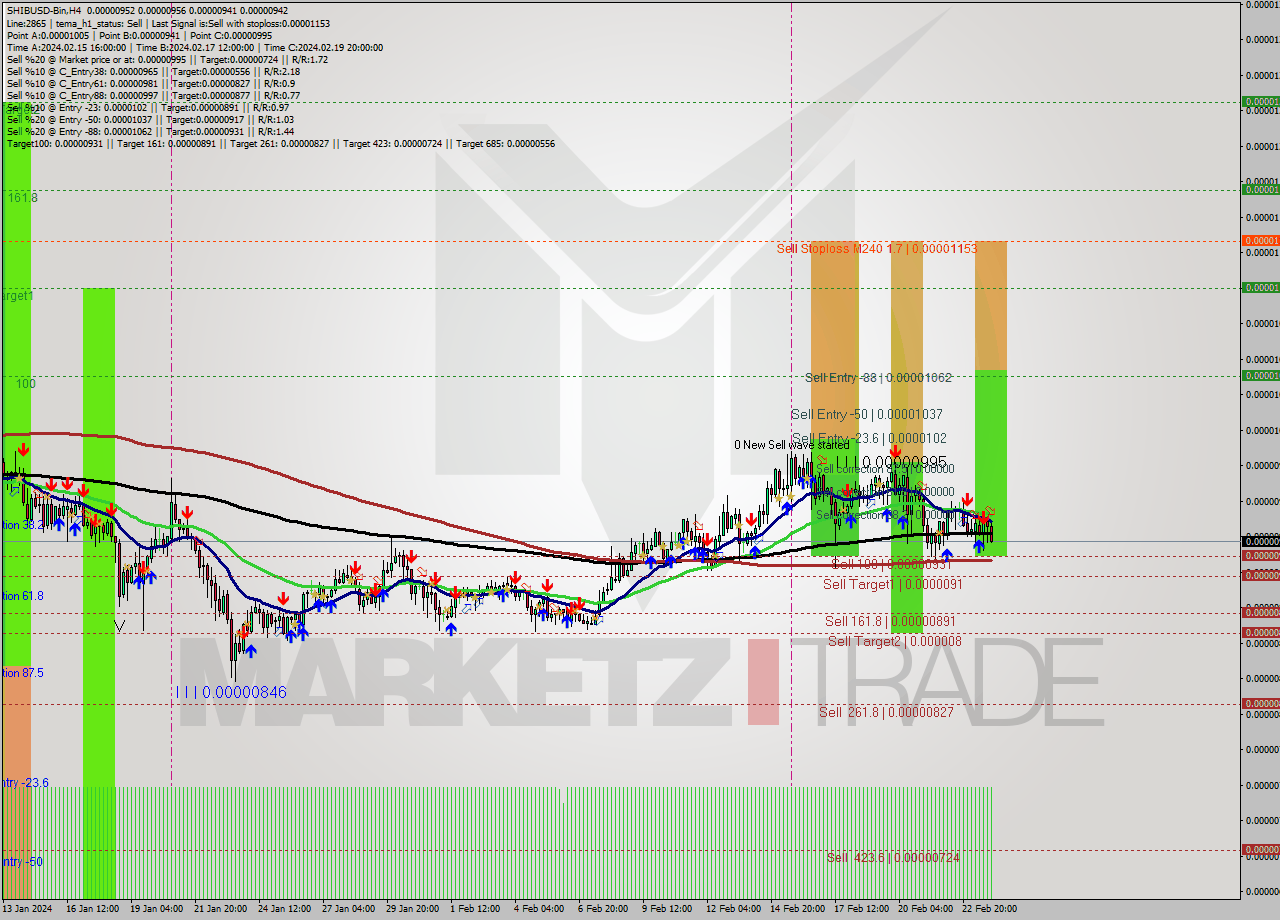Click the '| | | 0.00000846' low label

pyautogui.click(x=231, y=692)
